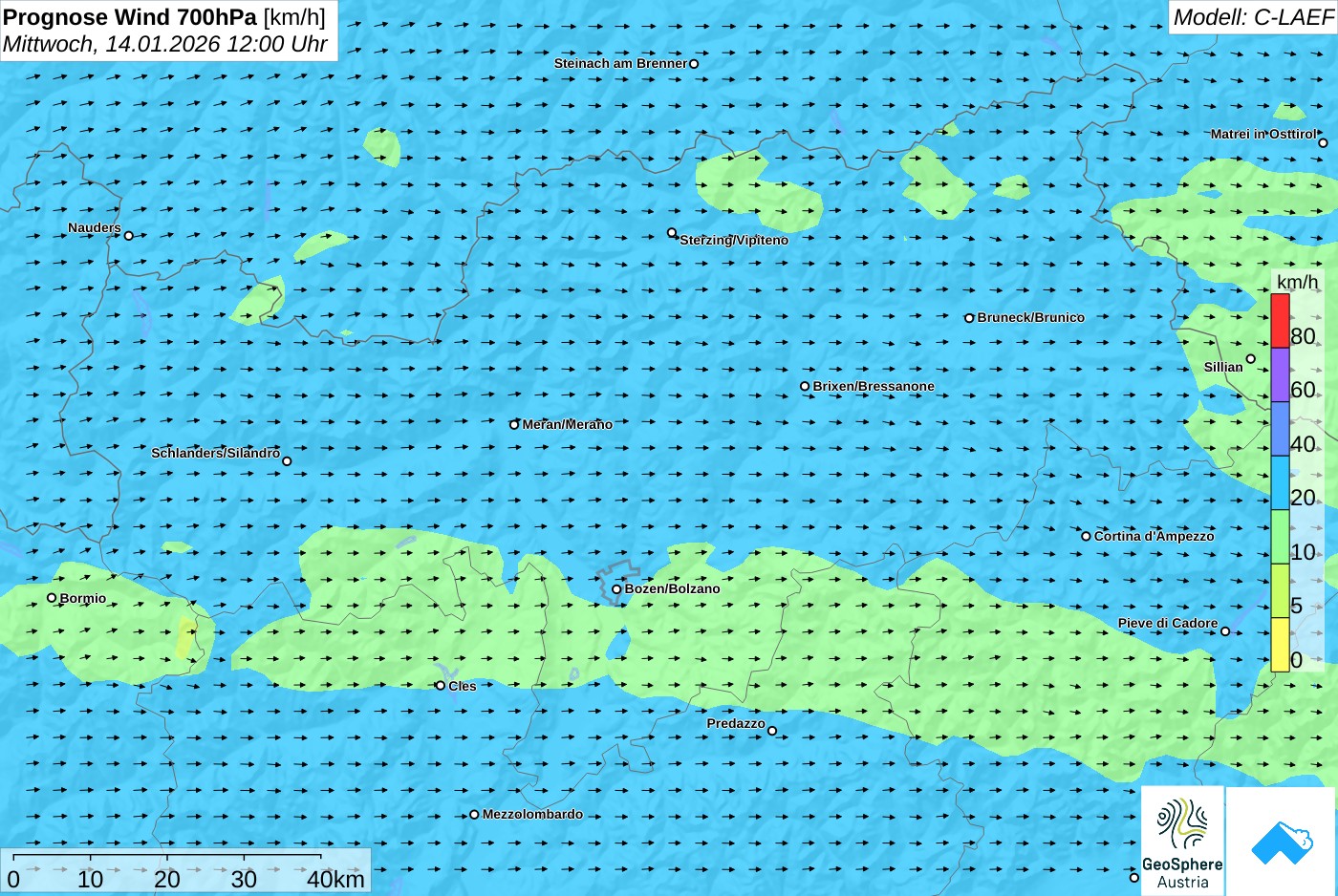The width and height of the screenshot is (1338, 896).
Task: Select the Matrei in Osttirol marker dot
Action: [1323, 143]
